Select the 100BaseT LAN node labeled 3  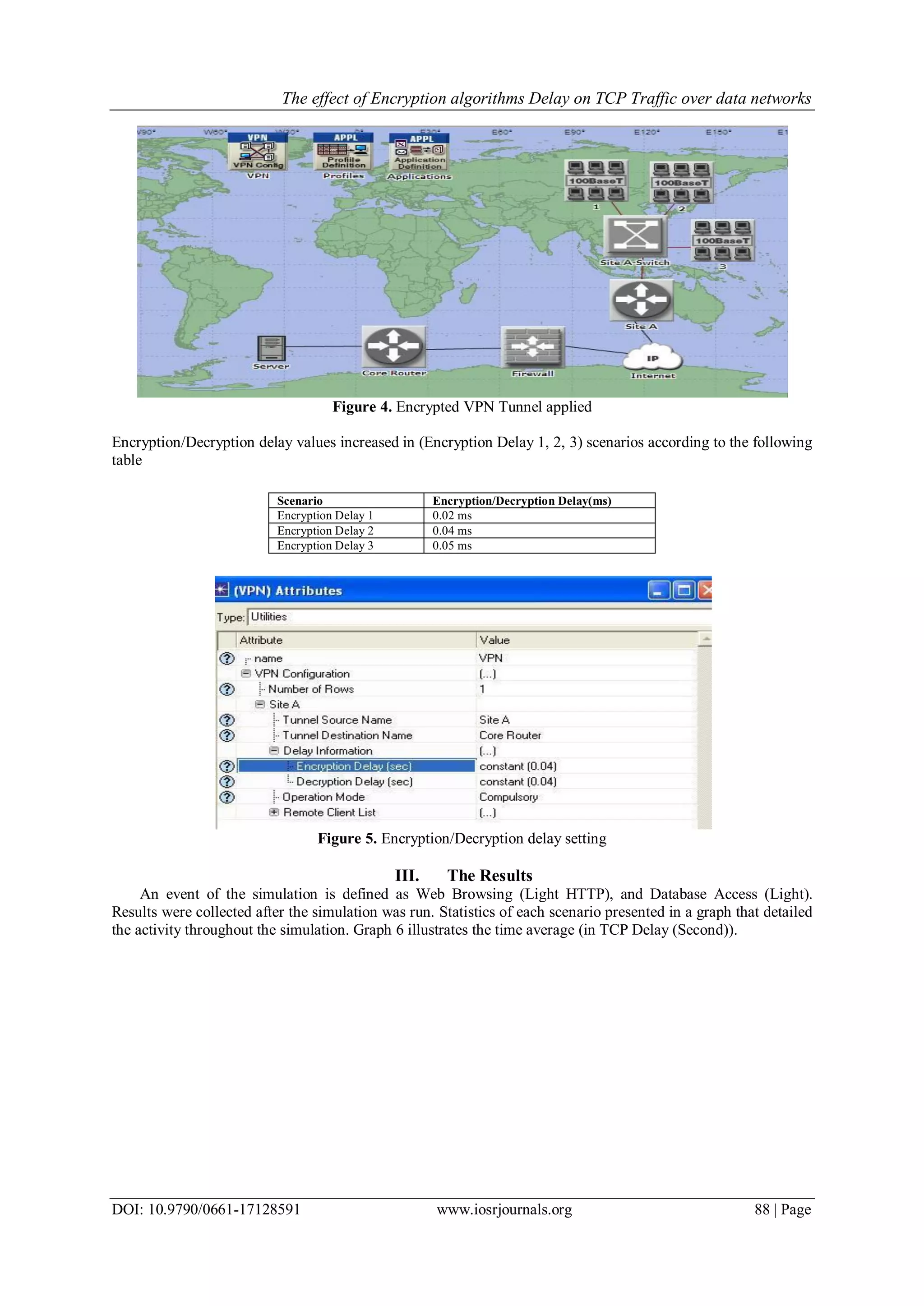[x=723, y=240]
